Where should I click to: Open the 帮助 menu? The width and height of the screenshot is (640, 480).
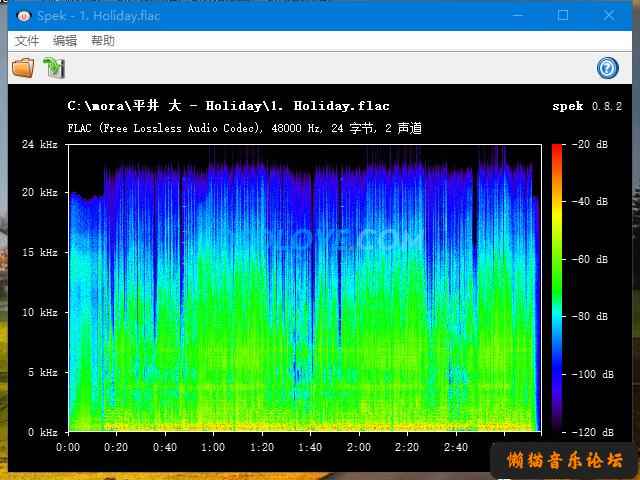point(102,41)
